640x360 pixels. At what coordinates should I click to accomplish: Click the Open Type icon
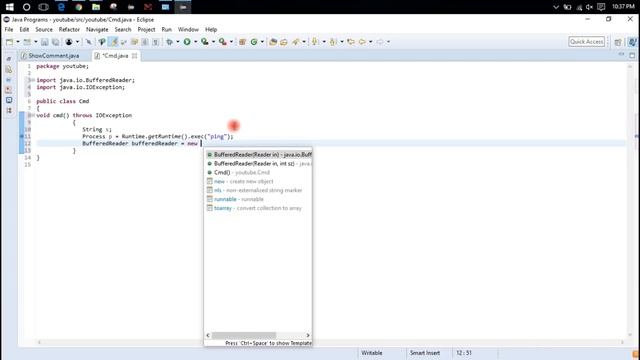point(273,42)
